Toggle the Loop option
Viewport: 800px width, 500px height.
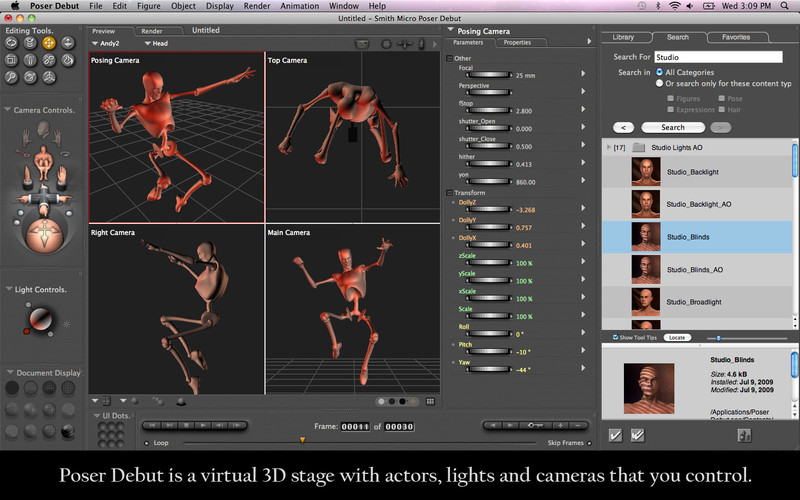(x=147, y=443)
